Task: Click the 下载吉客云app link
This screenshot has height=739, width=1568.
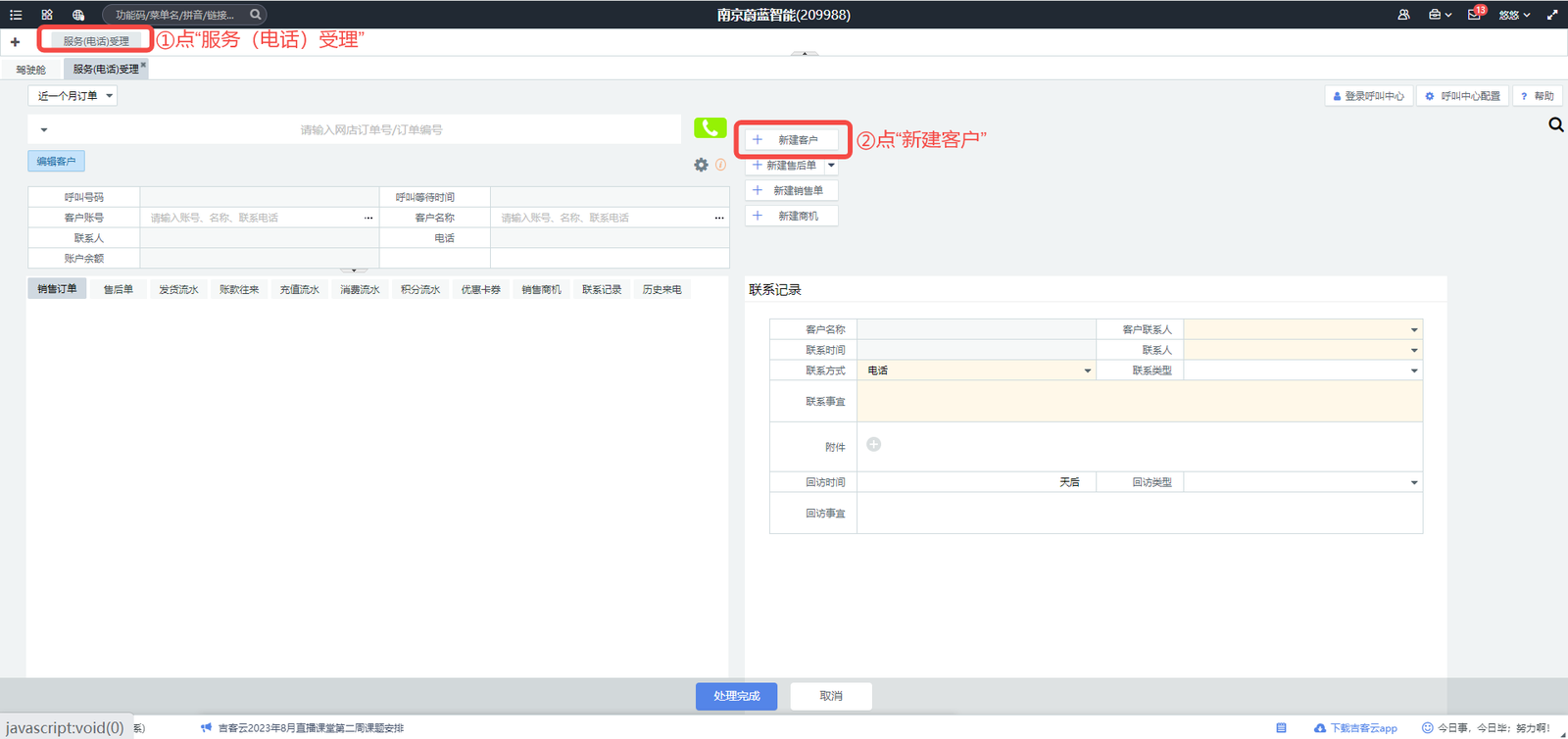Action: pos(1356,728)
